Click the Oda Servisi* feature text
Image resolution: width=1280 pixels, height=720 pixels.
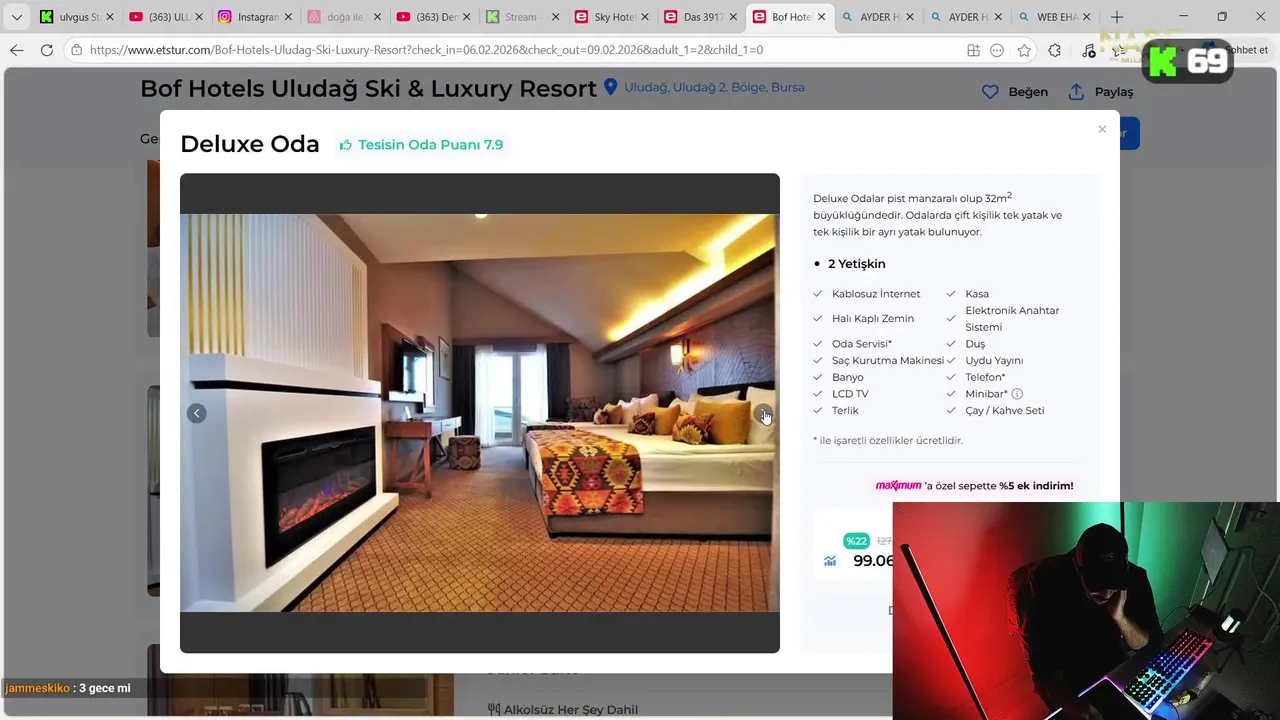(862, 344)
